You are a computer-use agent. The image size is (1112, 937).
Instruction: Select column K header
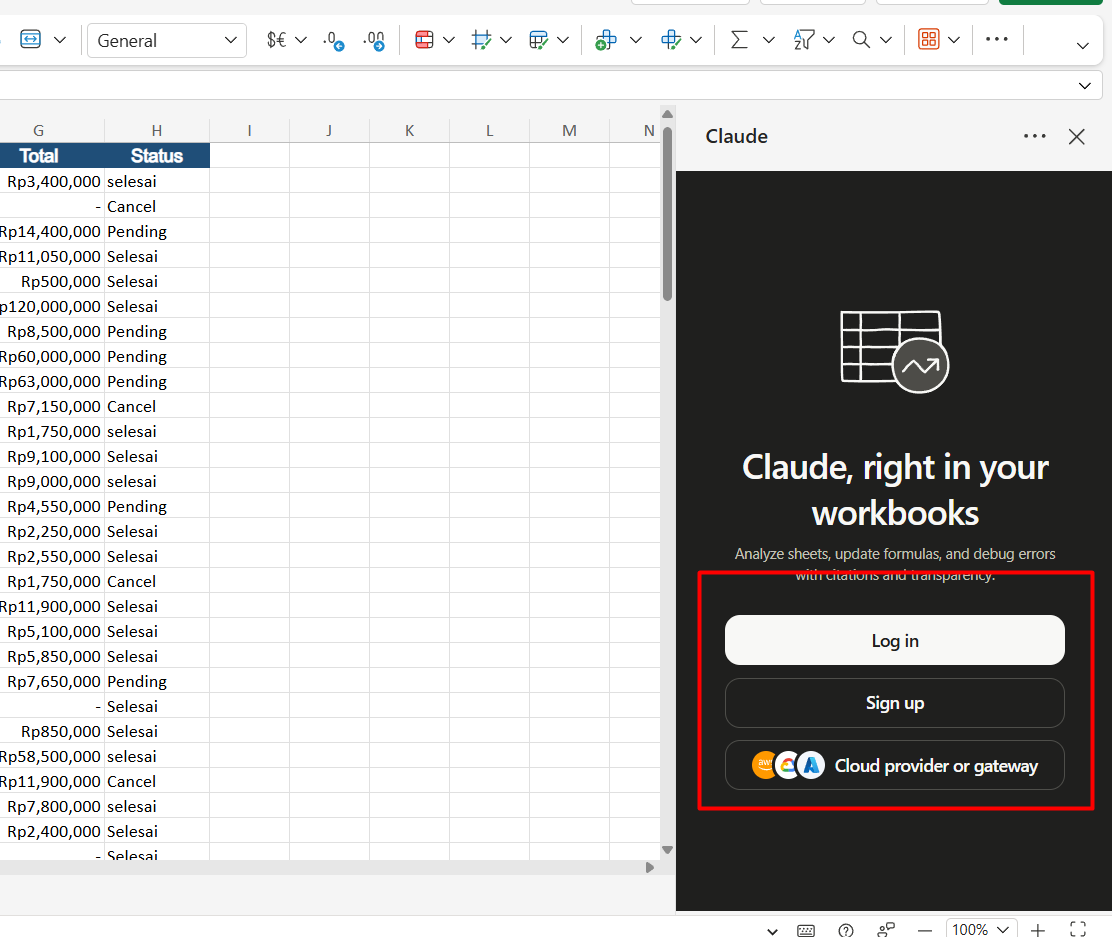(409, 131)
